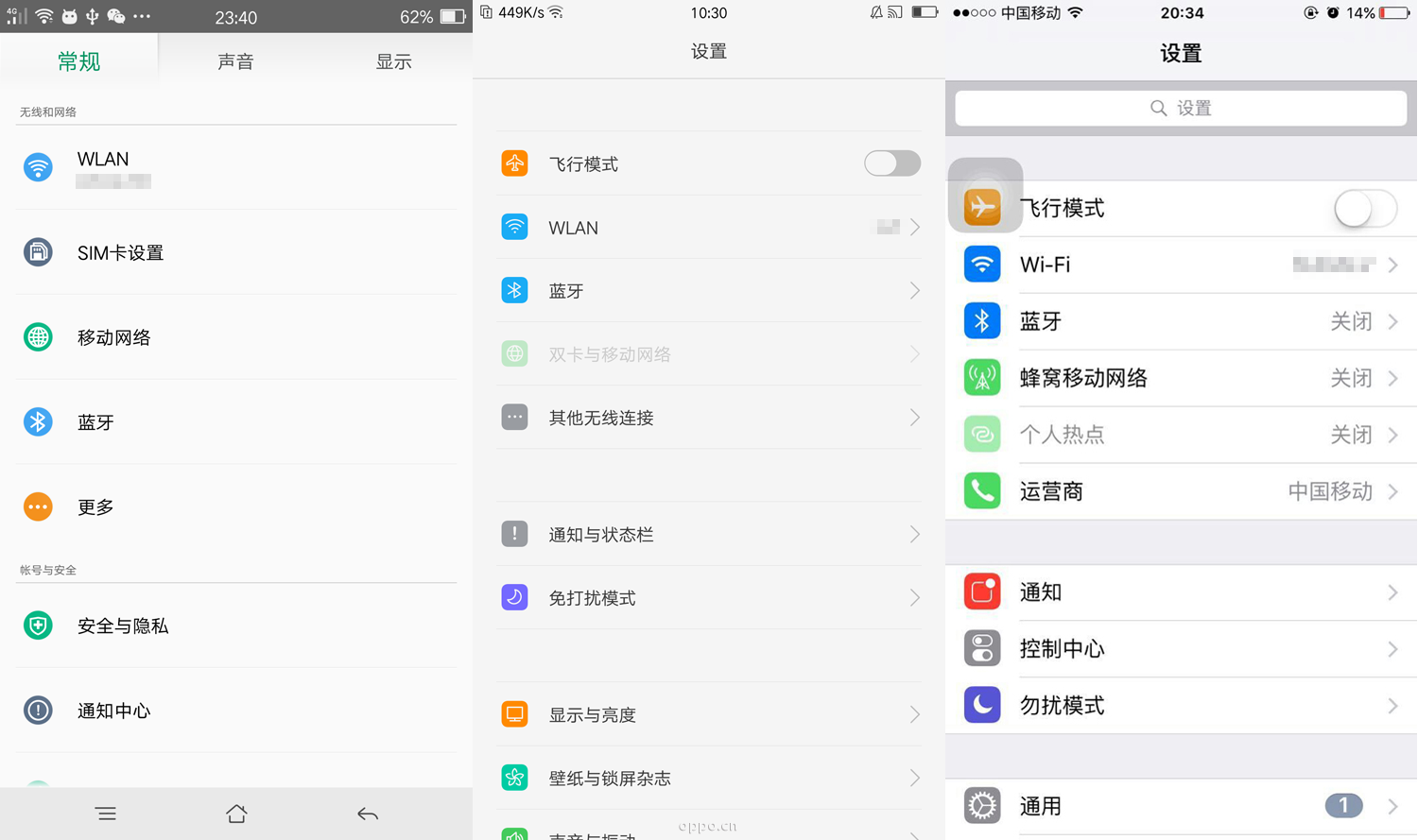Tap the home key in left navigation bar
This screenshot has height=840, width=1418.
pos(236,814)
